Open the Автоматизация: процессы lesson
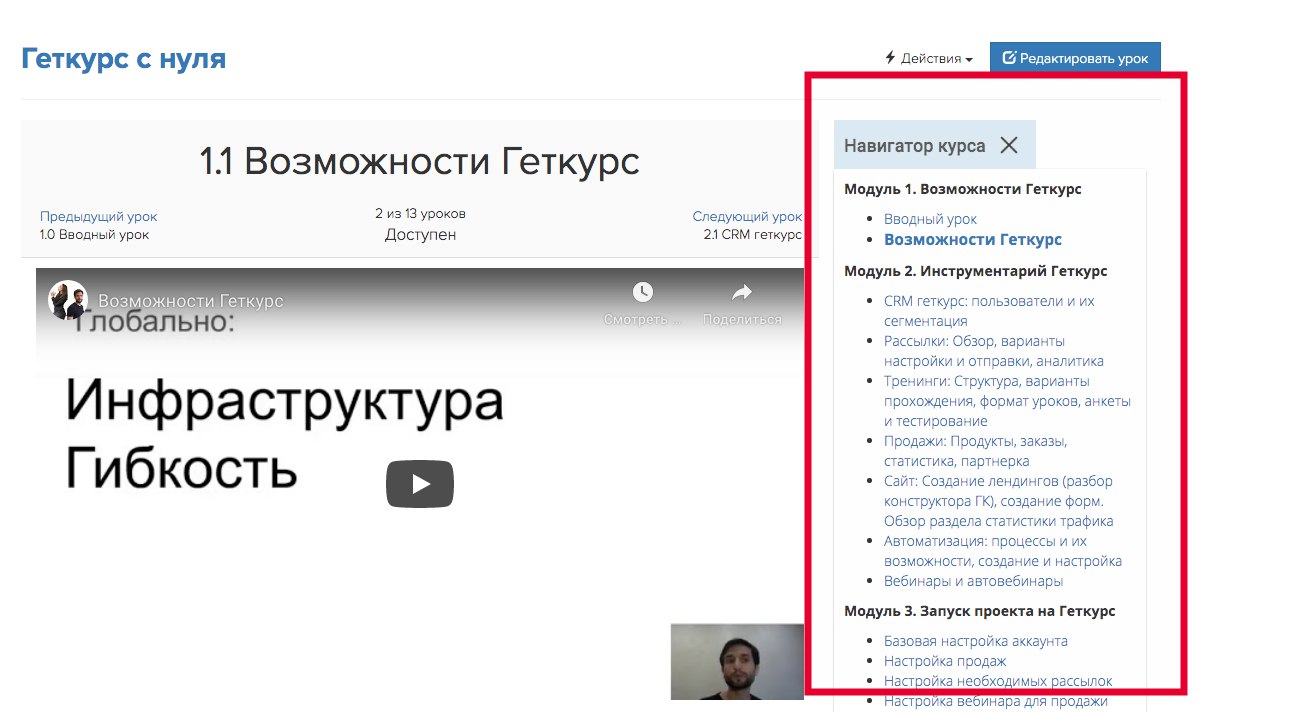Image resolution: width=1290 pixels, height=712 pixels. pos(1003,551)
